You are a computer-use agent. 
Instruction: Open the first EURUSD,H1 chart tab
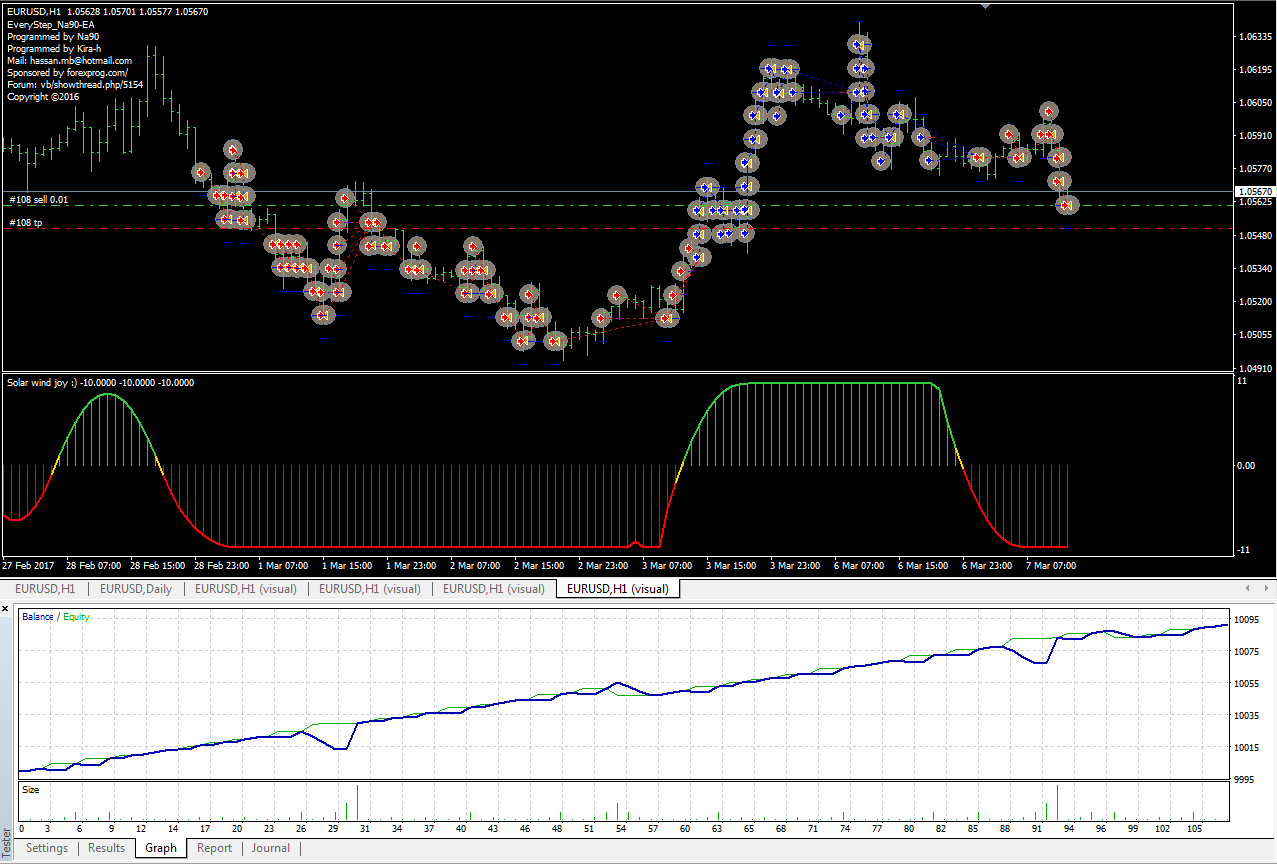pos(45,589)
